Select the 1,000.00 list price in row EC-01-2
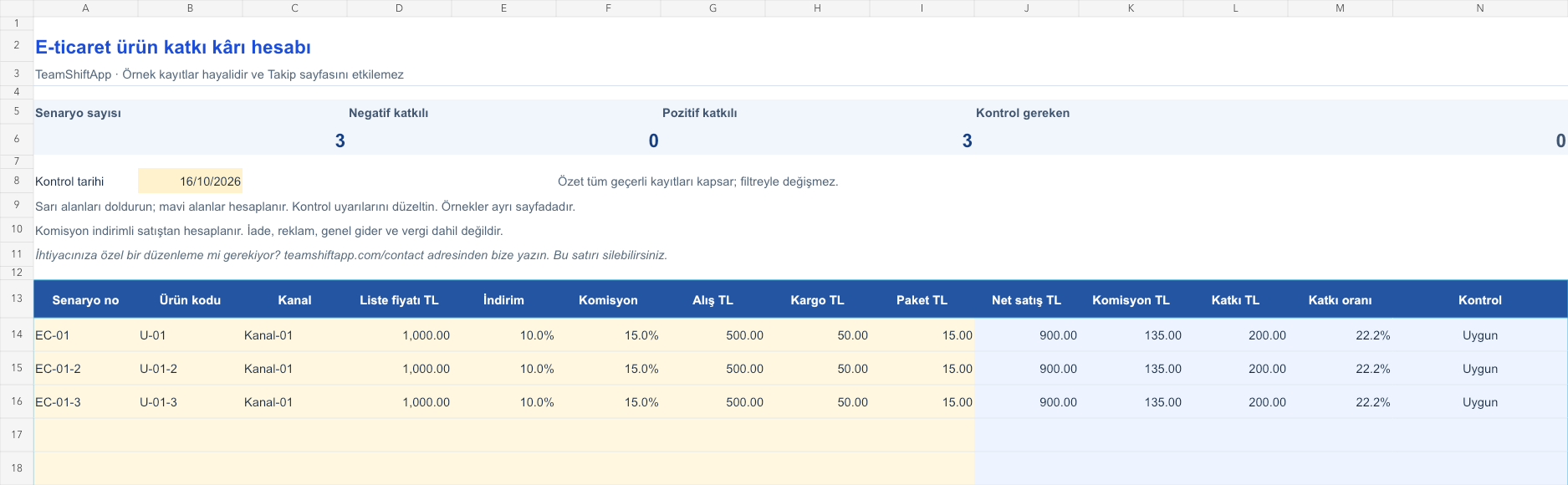The width and height of the screenshot is (1568, 485). pyautogui.click(x=399, y=369)
